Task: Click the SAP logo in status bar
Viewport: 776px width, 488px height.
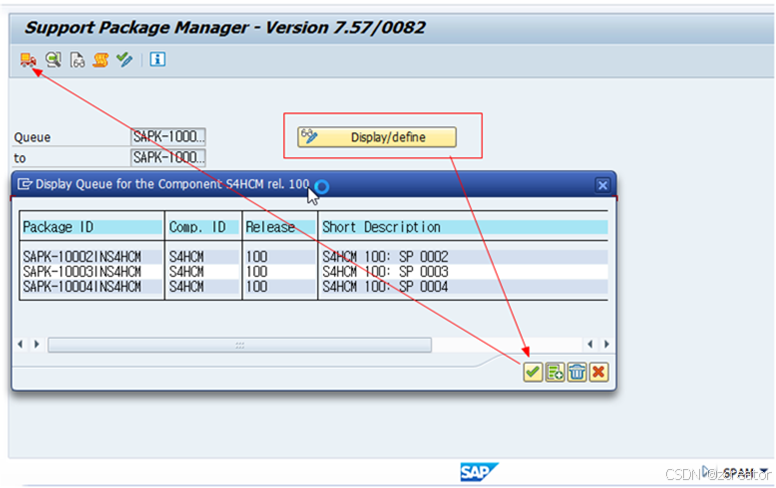Action: [479, 472]
